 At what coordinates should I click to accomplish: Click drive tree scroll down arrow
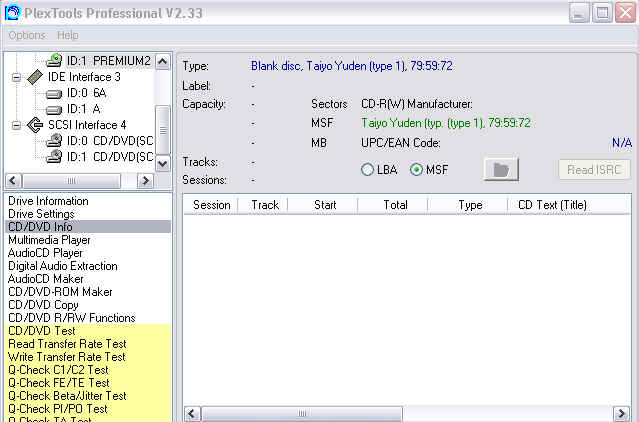pyautogui.click(x=163, y=164)
